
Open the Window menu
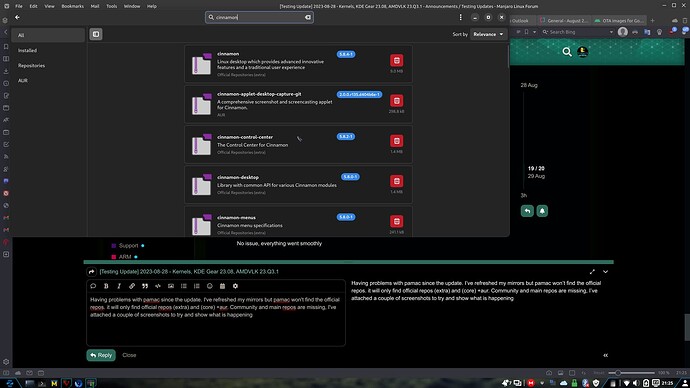click(132, 6)
